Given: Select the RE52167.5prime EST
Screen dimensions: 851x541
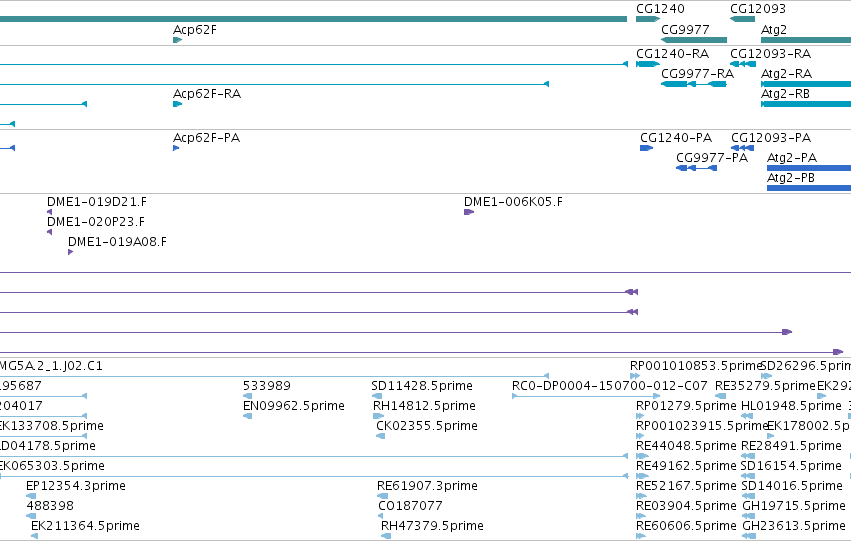Looking at the screenshot, I should (641, 496).
